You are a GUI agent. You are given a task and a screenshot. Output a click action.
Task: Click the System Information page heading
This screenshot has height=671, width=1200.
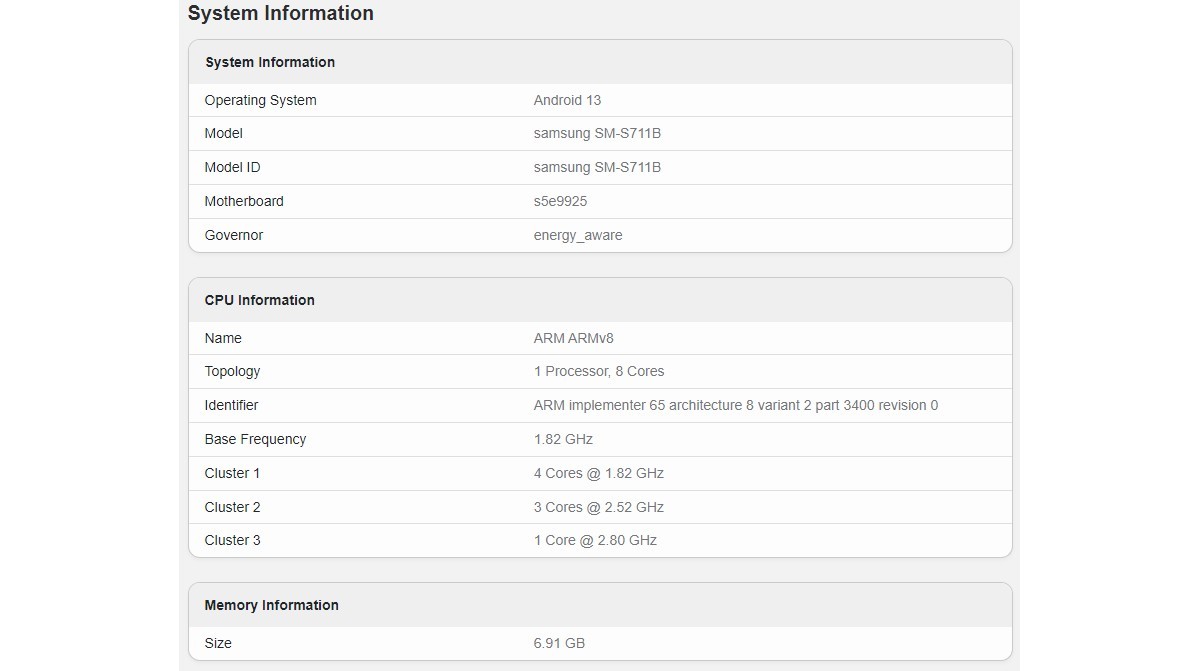pyautogui.click(x=280, y=13)
